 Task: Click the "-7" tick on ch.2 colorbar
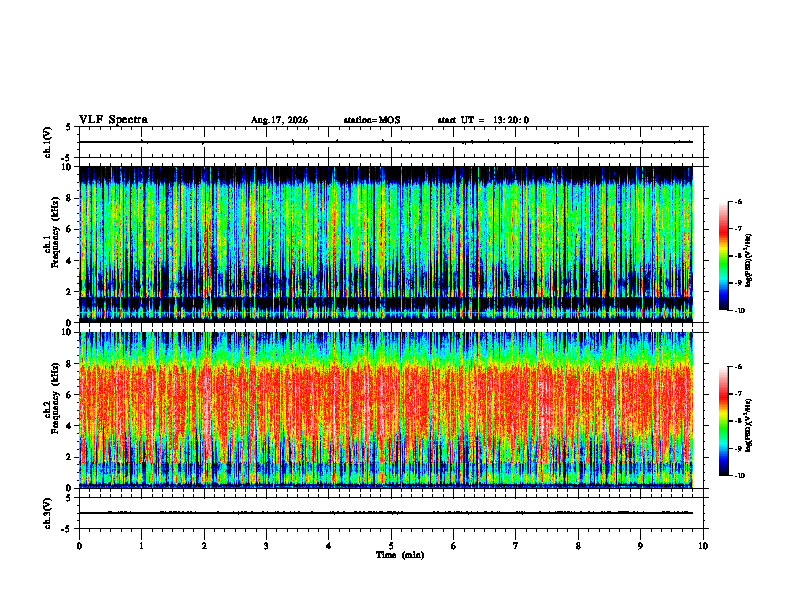coord(738,394)
